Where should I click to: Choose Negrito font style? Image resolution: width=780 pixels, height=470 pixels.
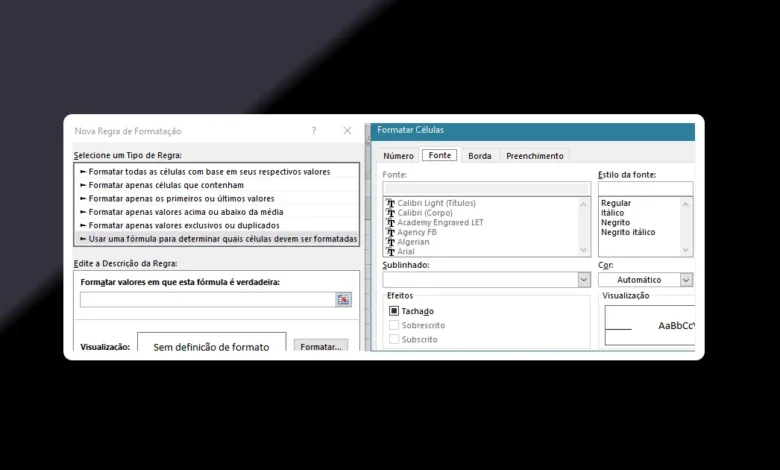(615, 222)
